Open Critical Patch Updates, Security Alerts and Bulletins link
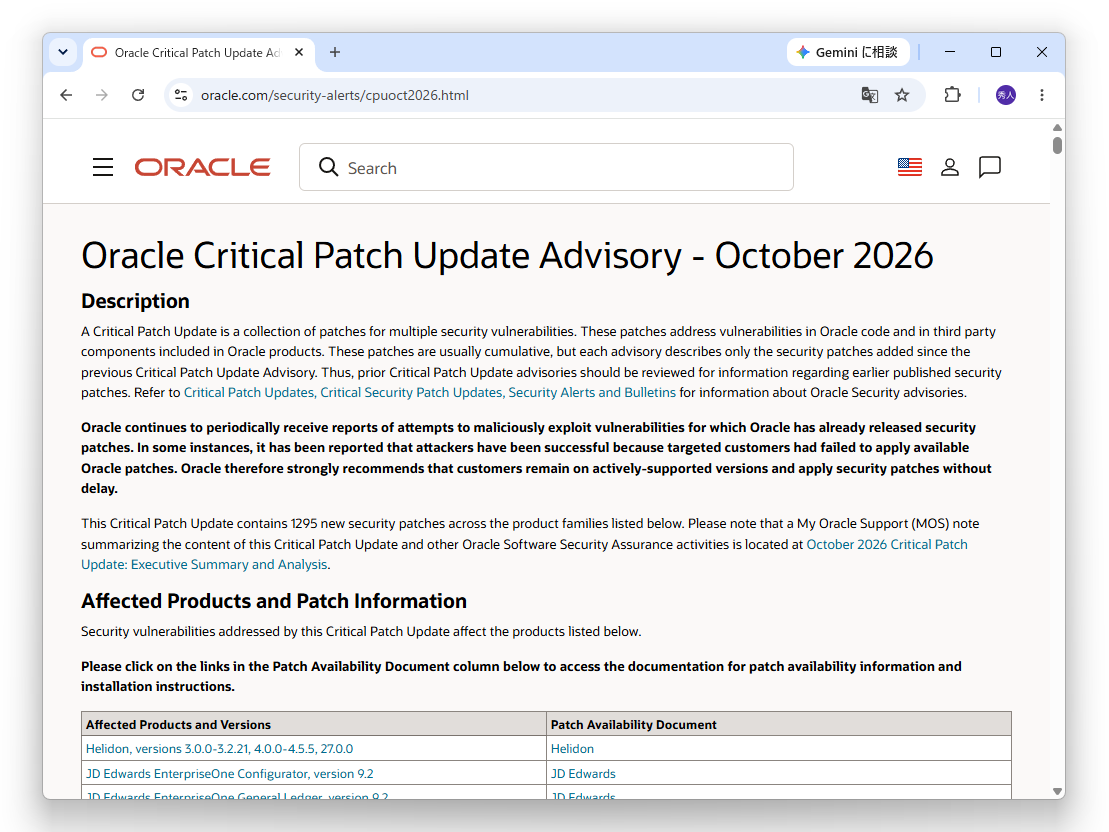This screenshot has width=1109, height=832. point(429,393)
